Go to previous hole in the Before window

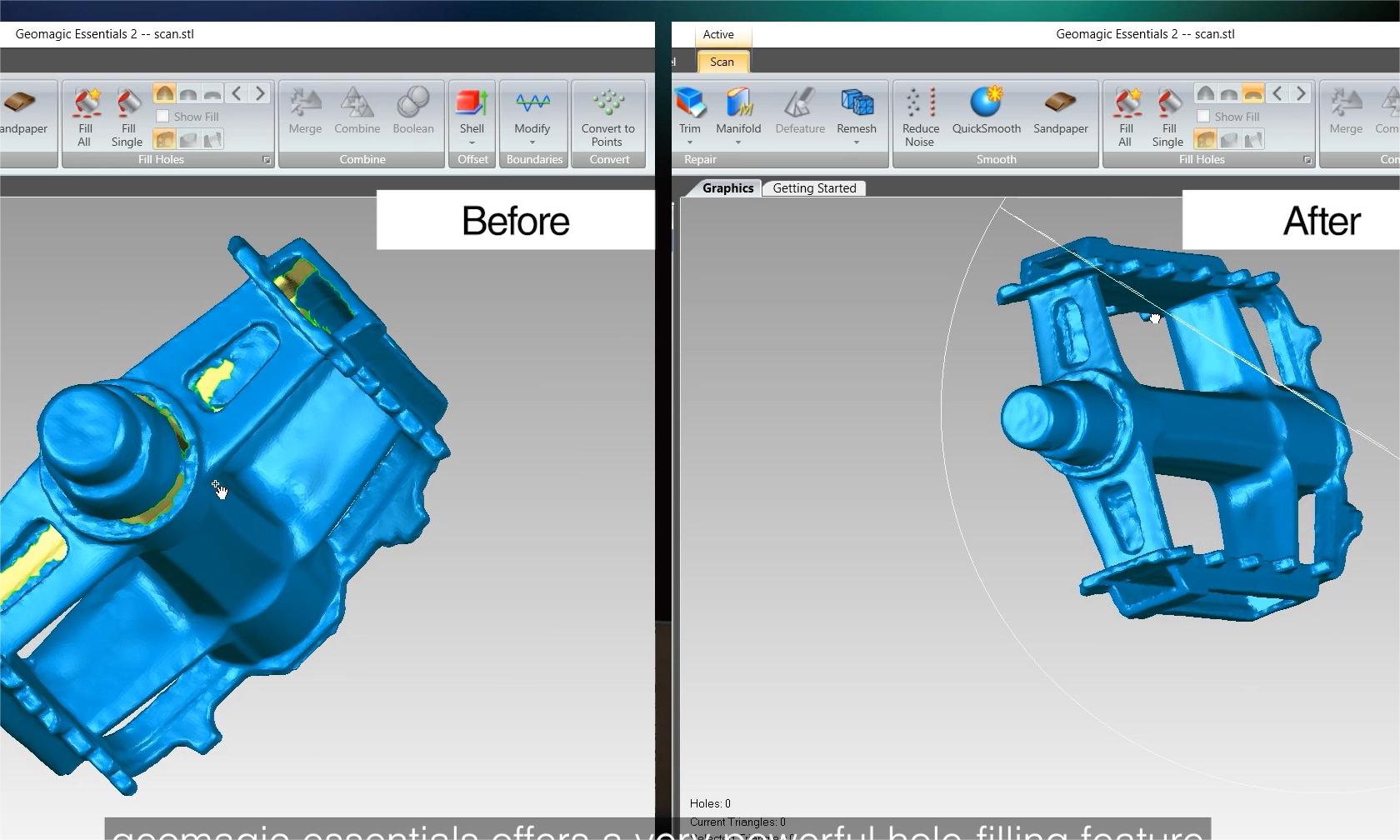click(x=237, y=93)
